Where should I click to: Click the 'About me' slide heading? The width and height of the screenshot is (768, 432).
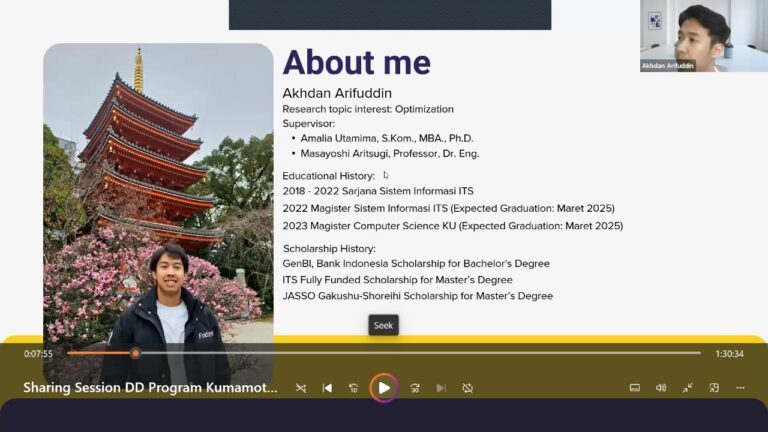point(356,62)
